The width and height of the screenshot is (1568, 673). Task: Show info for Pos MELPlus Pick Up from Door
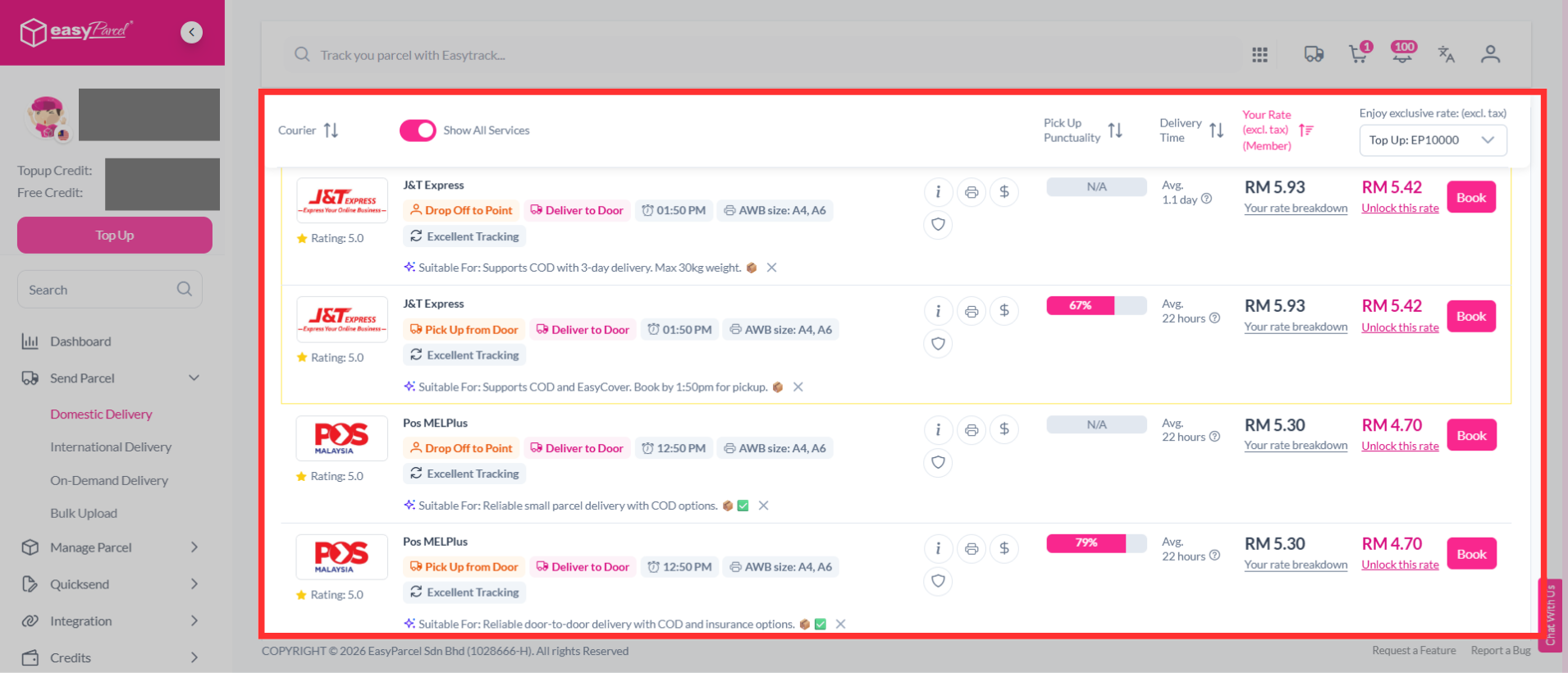pos(938,548)
